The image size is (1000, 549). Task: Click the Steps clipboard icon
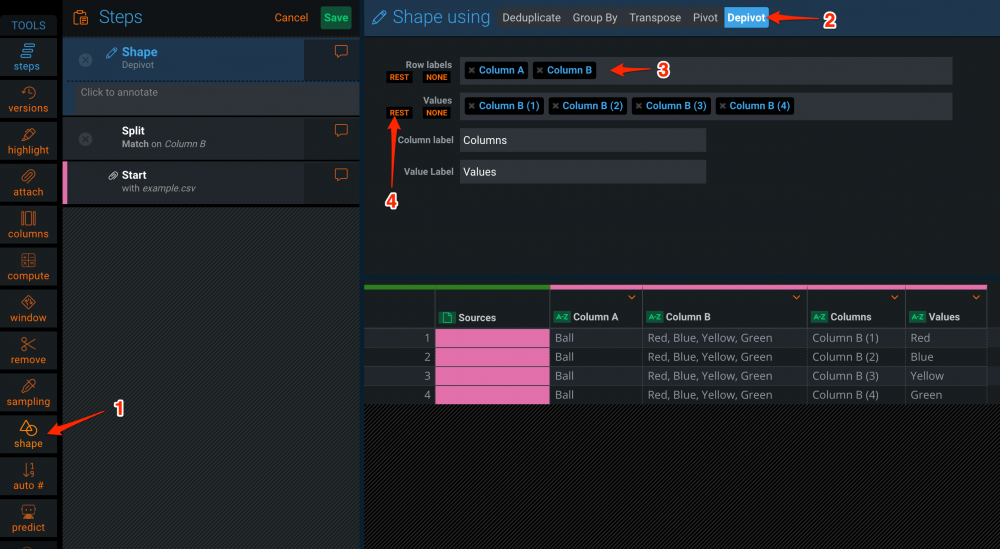coord(80,17)
